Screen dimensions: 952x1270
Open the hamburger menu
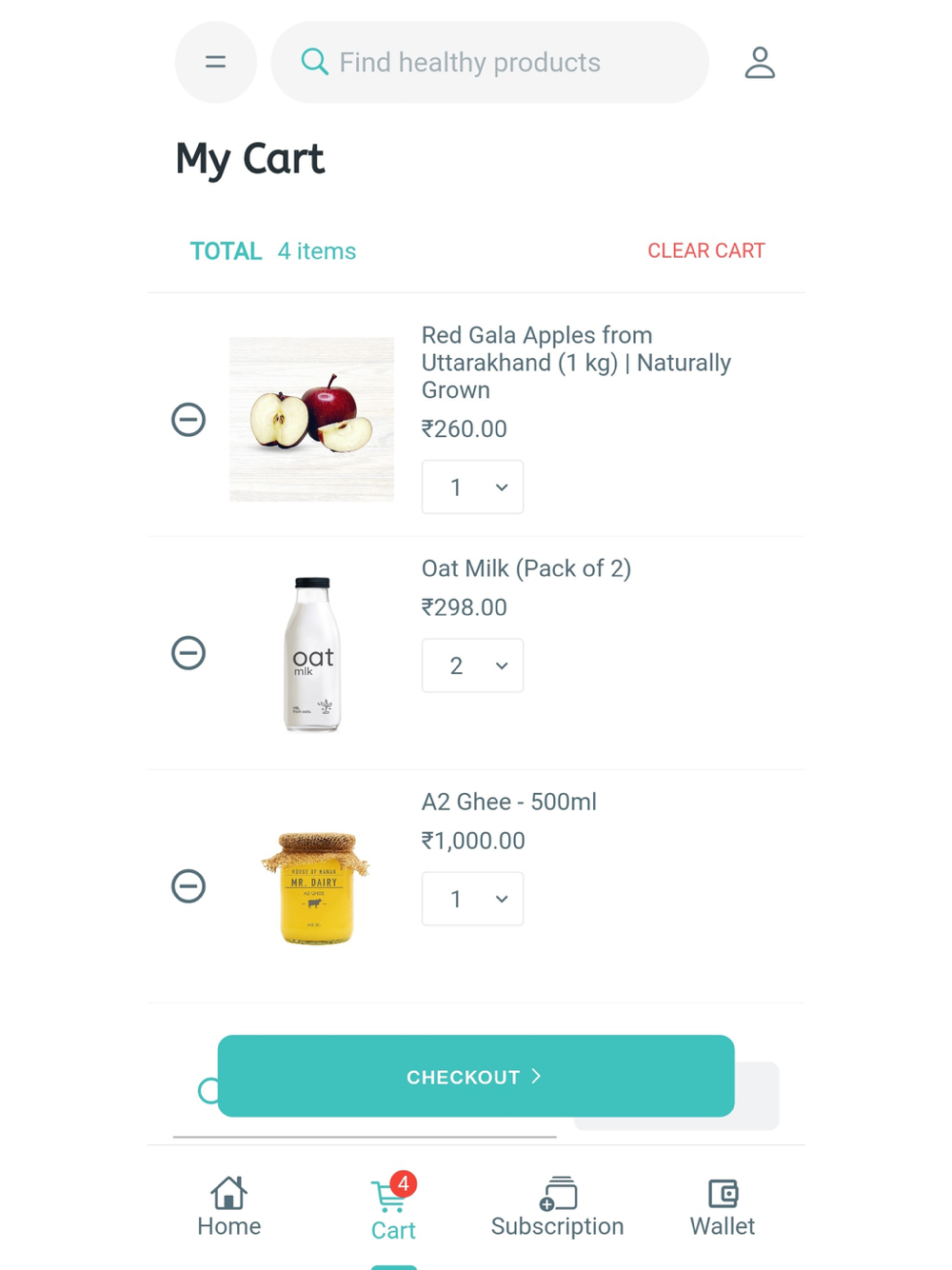click(x=216, y=63)
